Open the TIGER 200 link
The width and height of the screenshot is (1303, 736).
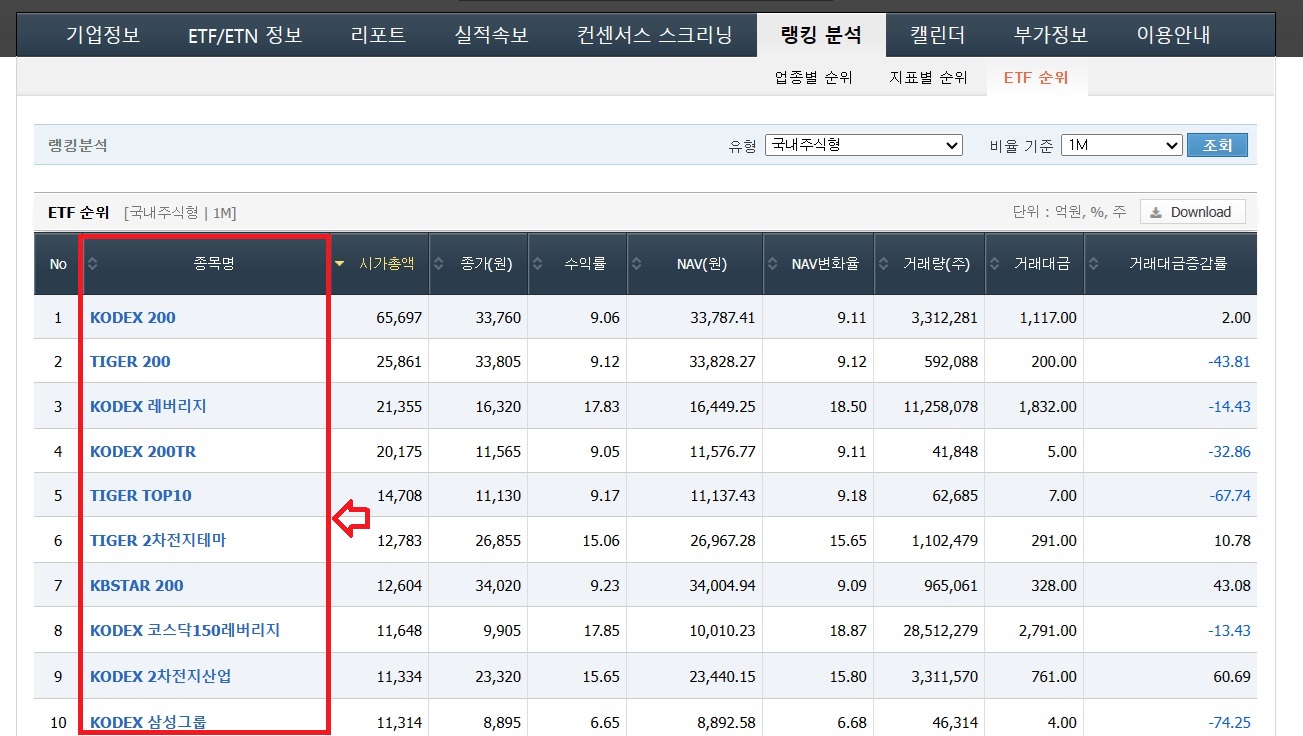tap(130, 362)
